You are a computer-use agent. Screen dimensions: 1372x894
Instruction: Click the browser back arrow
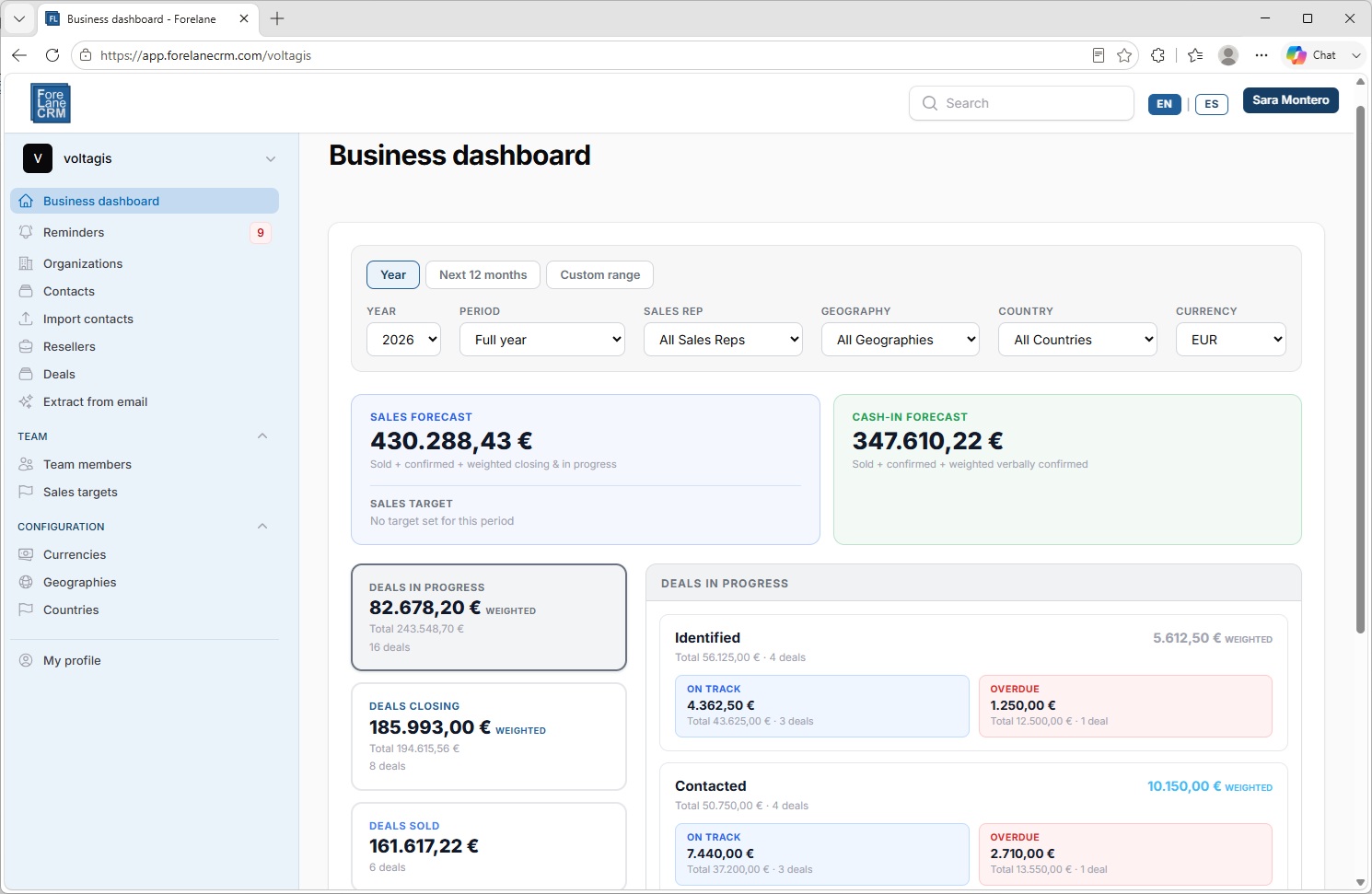click(x=19, y=55)
